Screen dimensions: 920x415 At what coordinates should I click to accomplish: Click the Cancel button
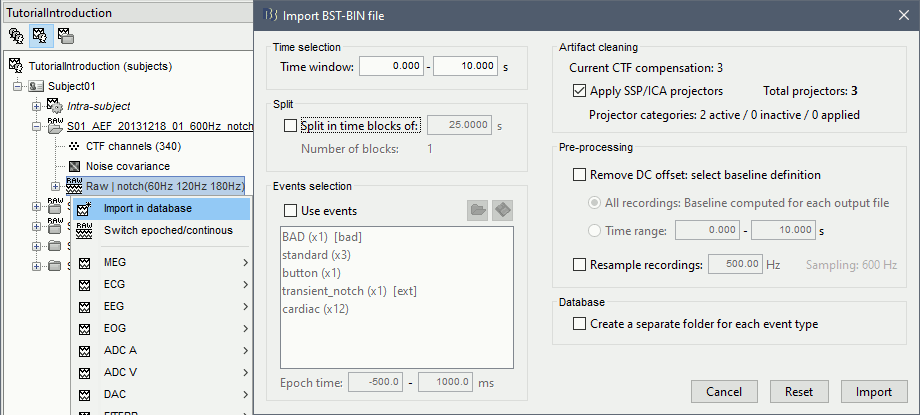click(x=723, y=390)
